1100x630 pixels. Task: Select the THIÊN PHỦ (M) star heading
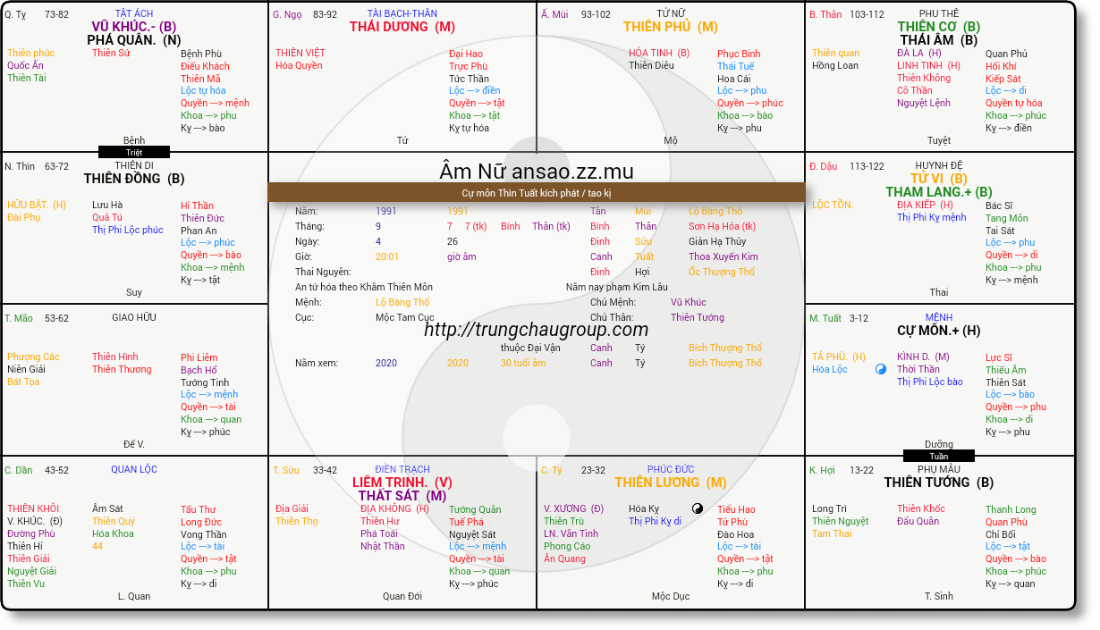coord(670,27)
